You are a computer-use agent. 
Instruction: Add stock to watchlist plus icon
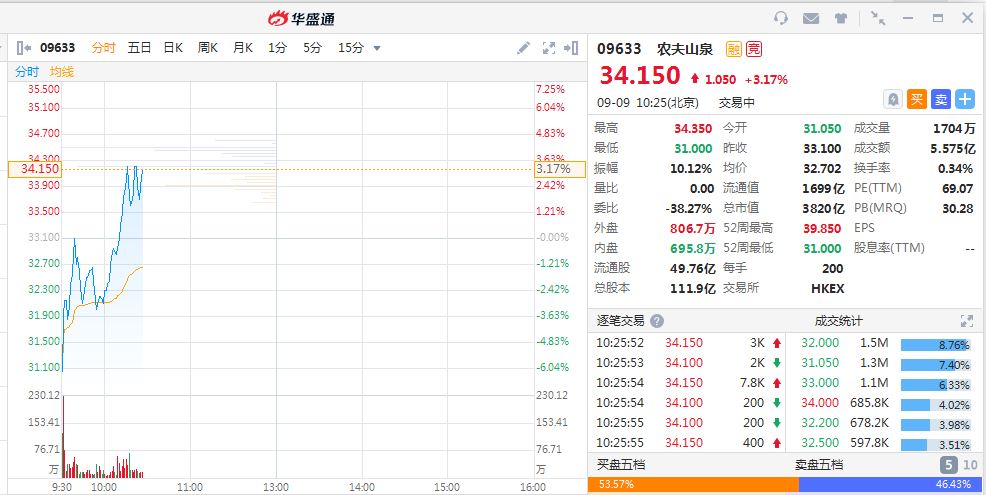(965, 98)
